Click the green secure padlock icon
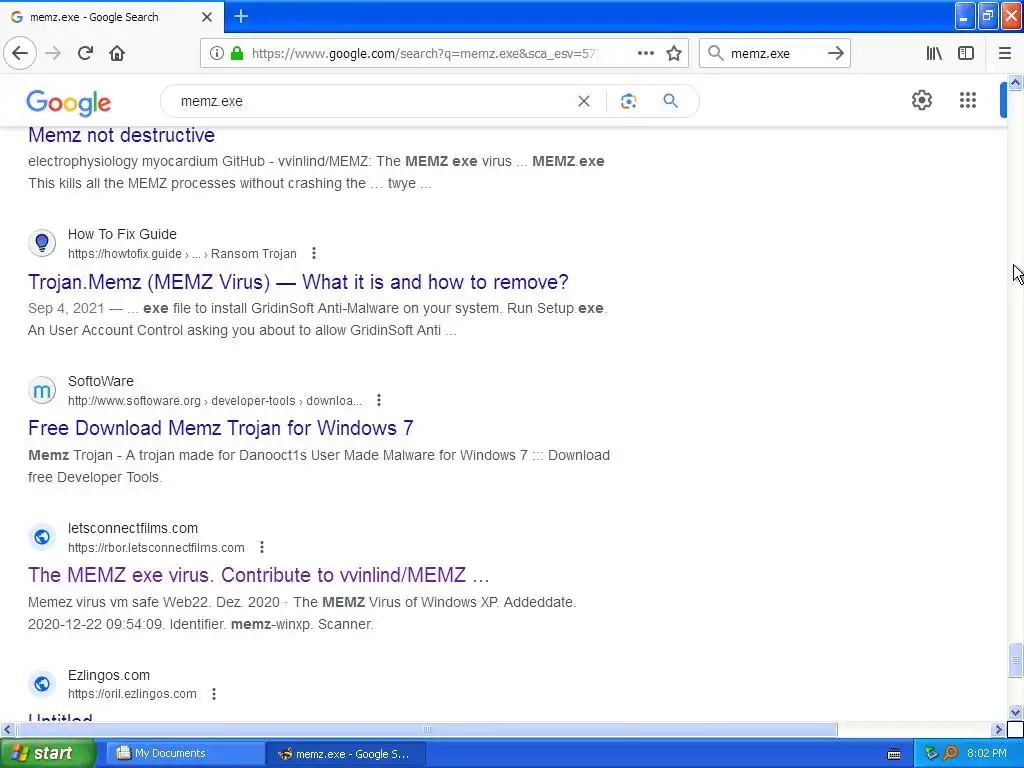 coord(237,53)
